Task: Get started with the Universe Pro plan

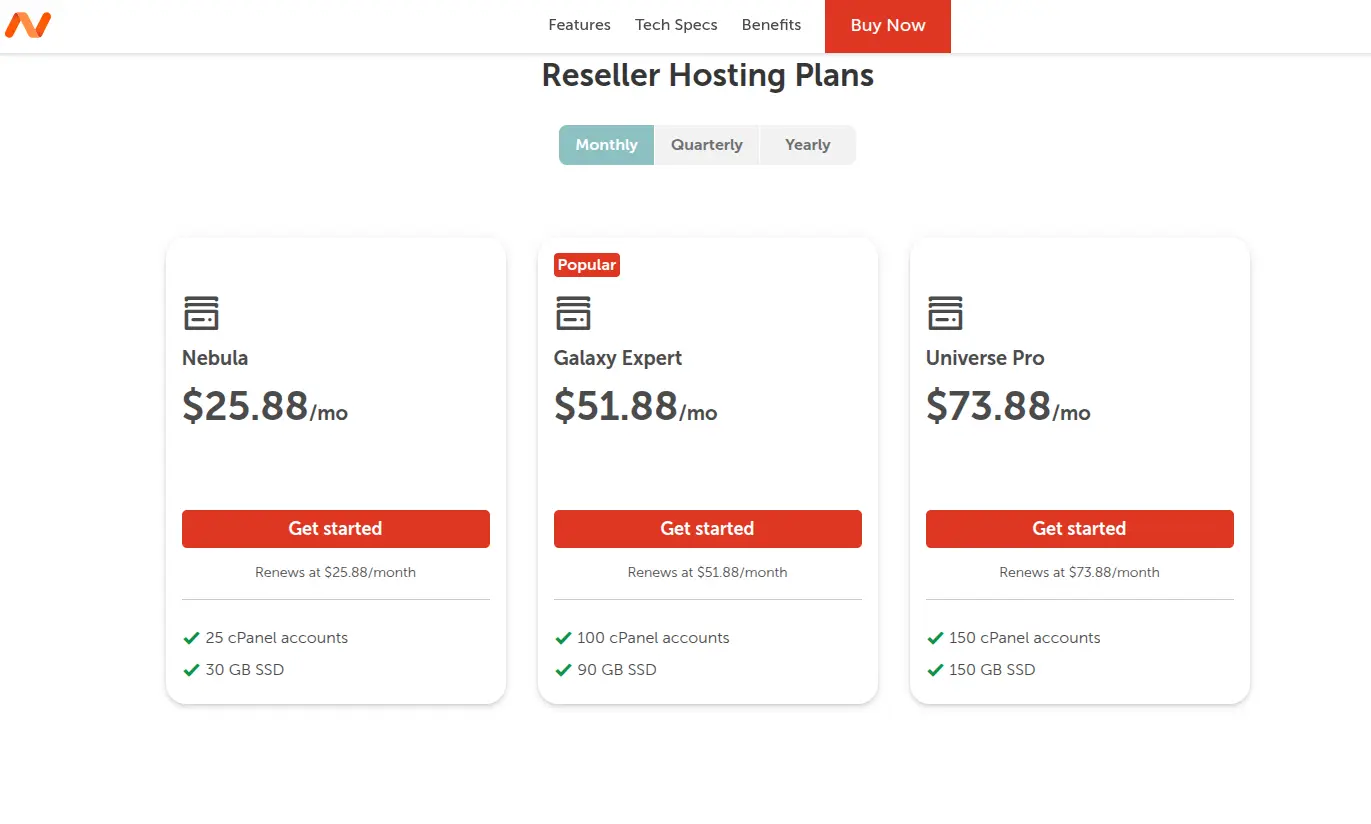Action: pyautogui.click(x=1080, y=529)
